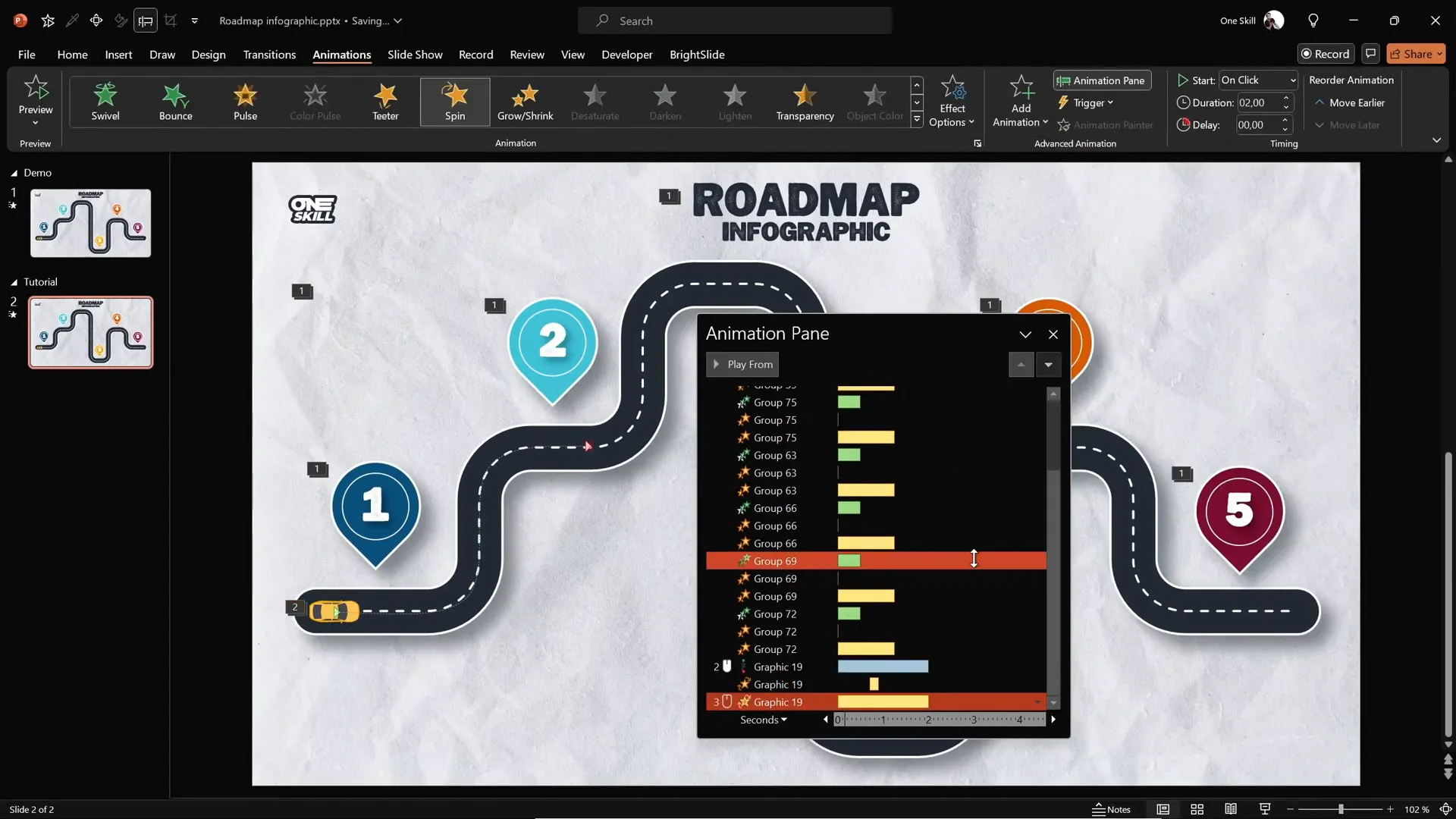This screenshot has width=1456, height=819.
Task: Open the Developer tab
Action: coord(626,55)
